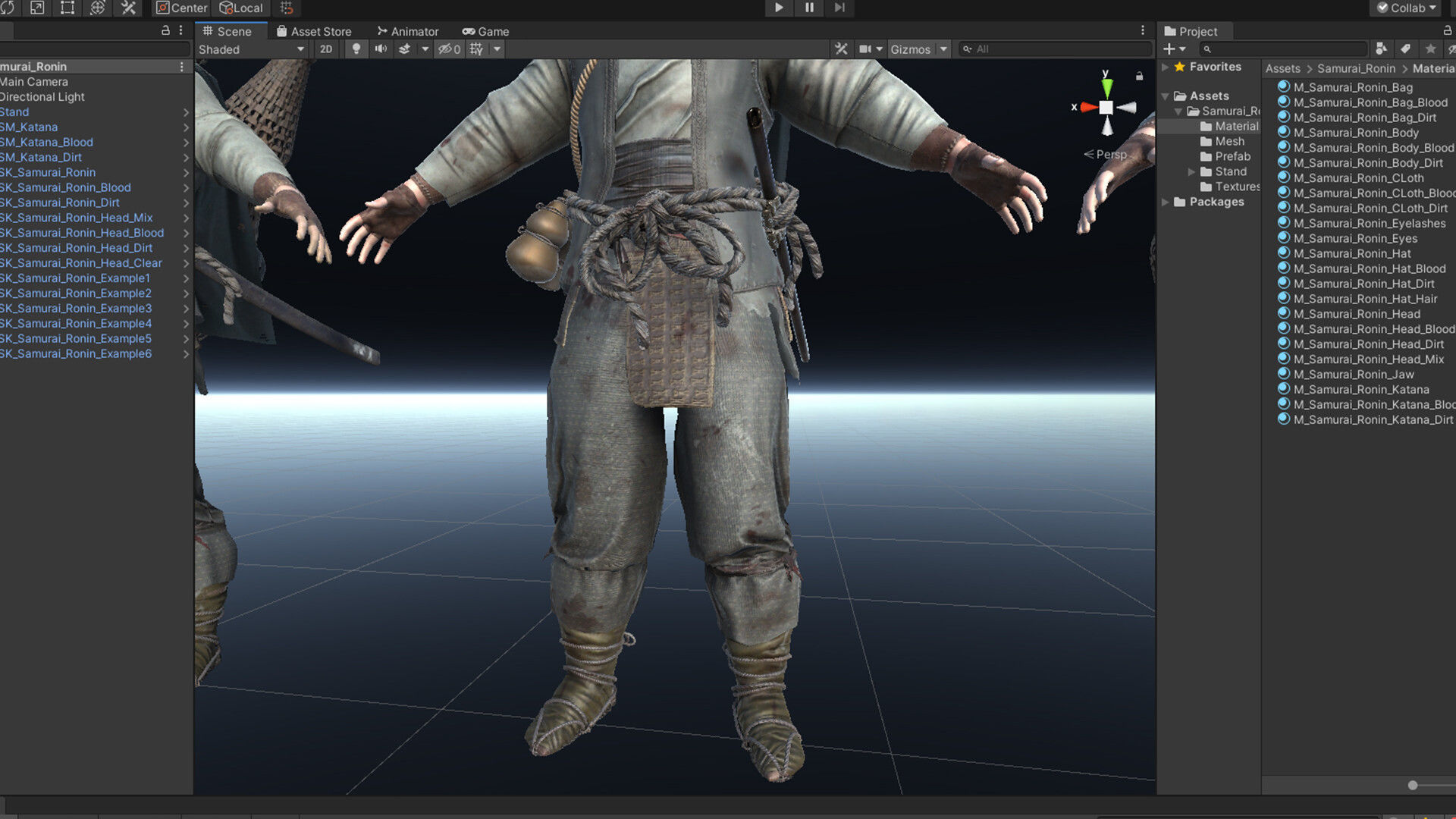Image resolution: width=1456 pixels, height=819 pixels.
Task: Toggle handle rotation Local button
Action: tap(241, 8)
